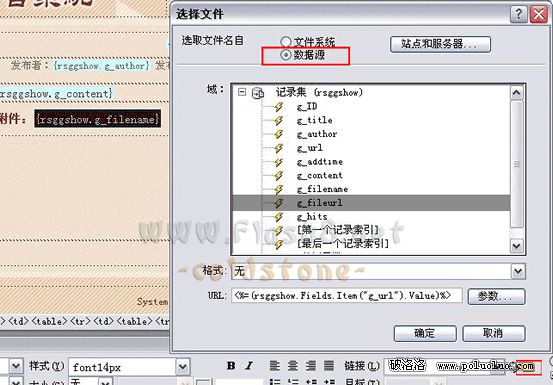
Task: Collapse the 记录集 (rsggshow) tree node
Action: click(242, 92)
